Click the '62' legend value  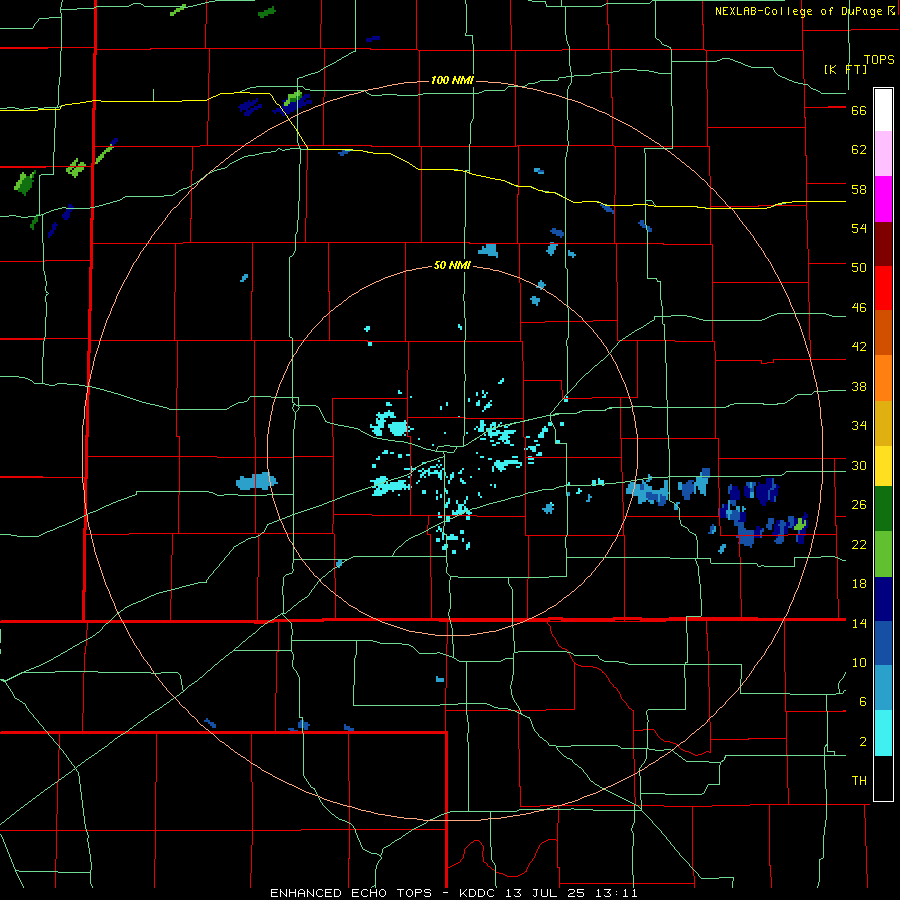(x=859, y=150)
